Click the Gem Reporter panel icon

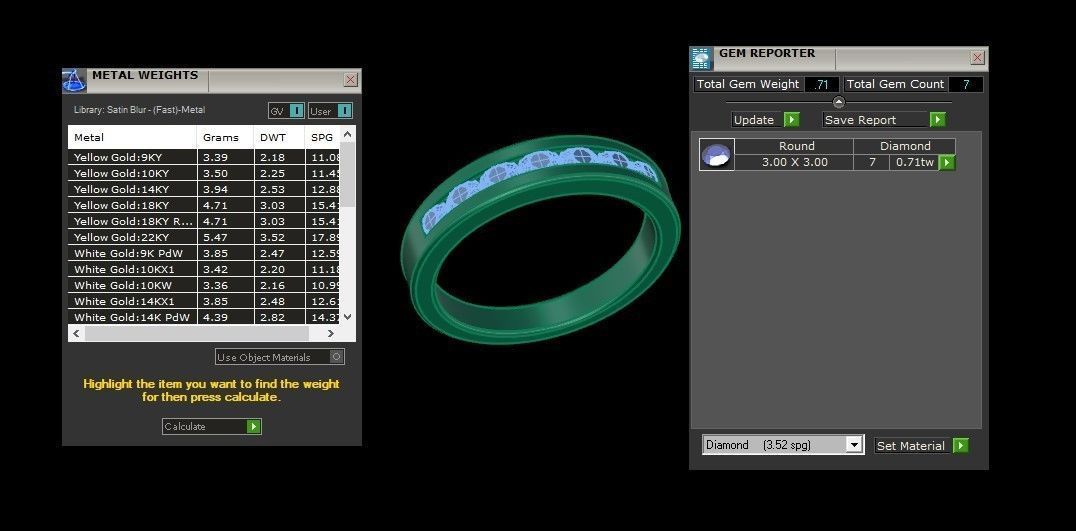click(x=701, y=58)
